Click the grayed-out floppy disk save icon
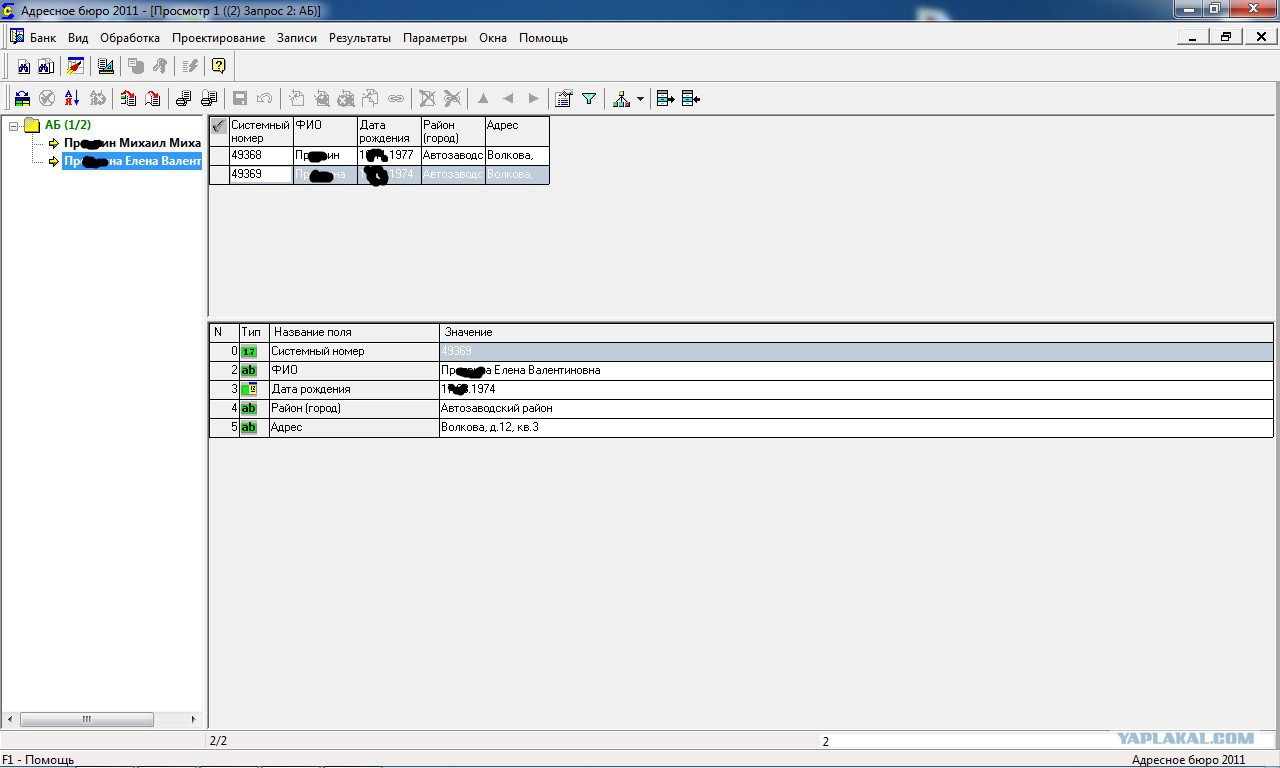This screenshot has width=1280, height=768. point(240,98)
